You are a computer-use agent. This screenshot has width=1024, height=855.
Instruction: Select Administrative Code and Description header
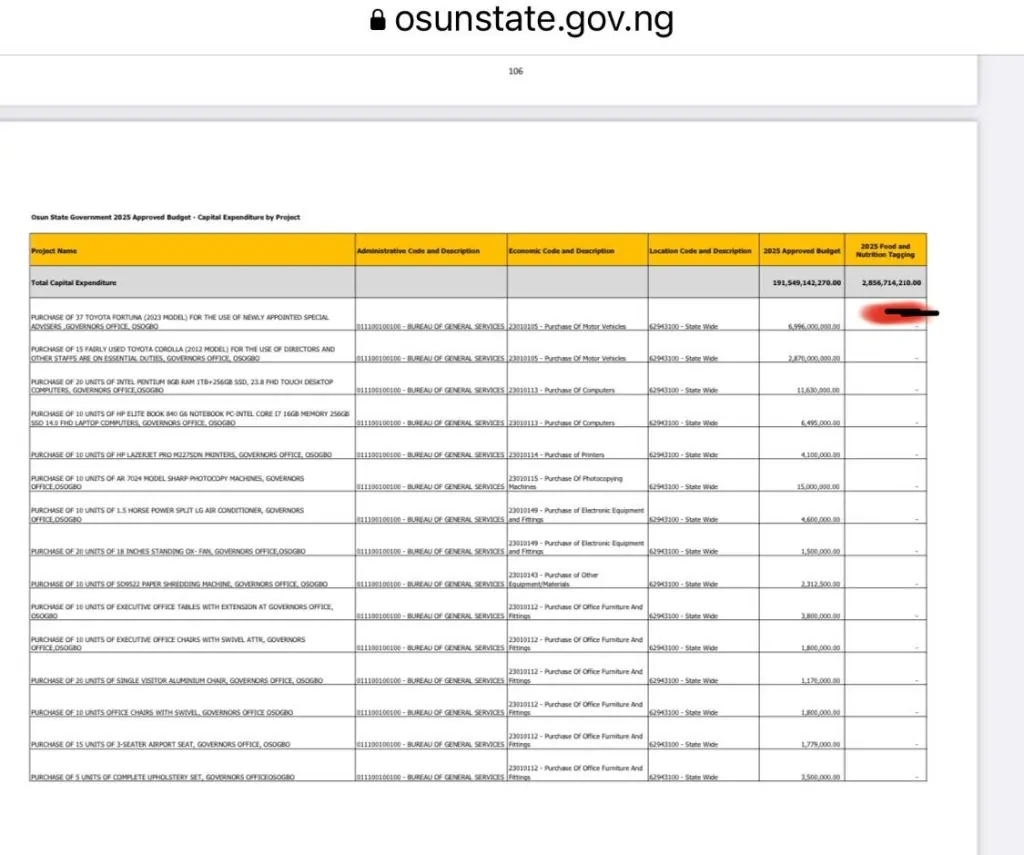(x=418, y=251)
